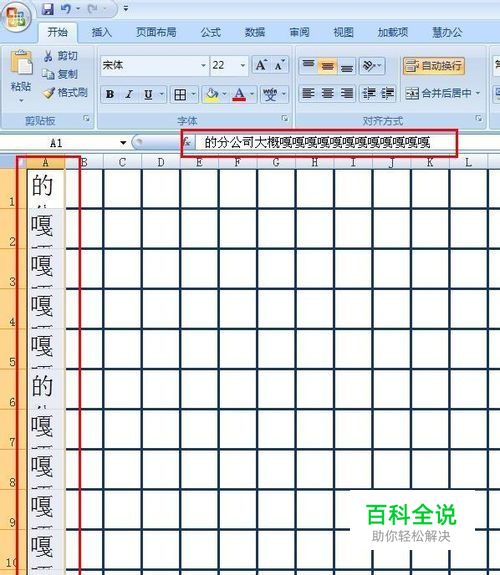
Task: Expand the underline style dropdown arrow
Action: point(162,94)
